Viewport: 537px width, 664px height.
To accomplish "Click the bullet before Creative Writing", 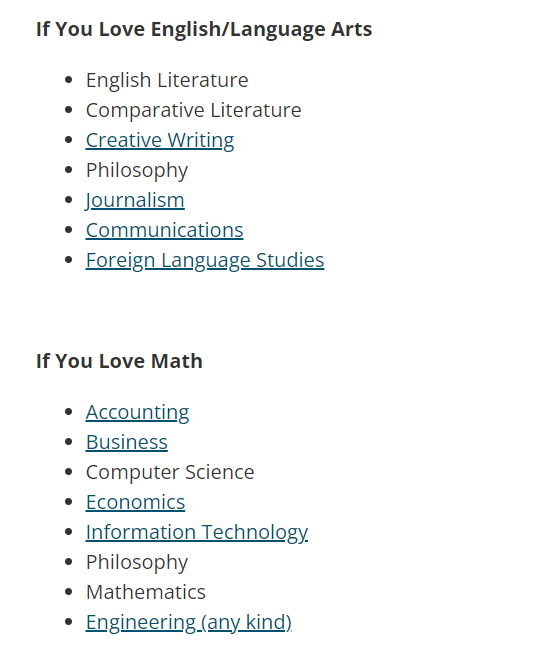I will [x=69, y=140].
